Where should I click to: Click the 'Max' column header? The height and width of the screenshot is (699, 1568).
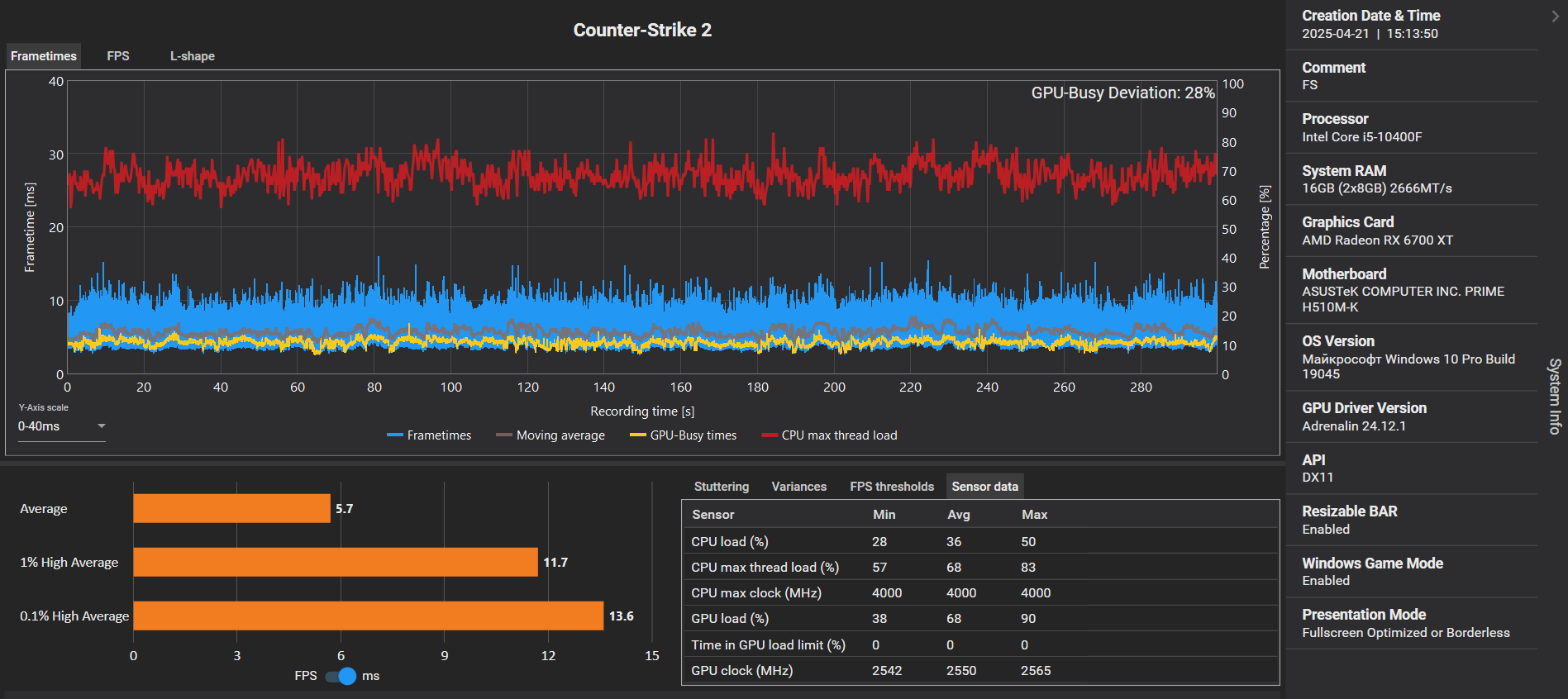[x=1035, y=515]
